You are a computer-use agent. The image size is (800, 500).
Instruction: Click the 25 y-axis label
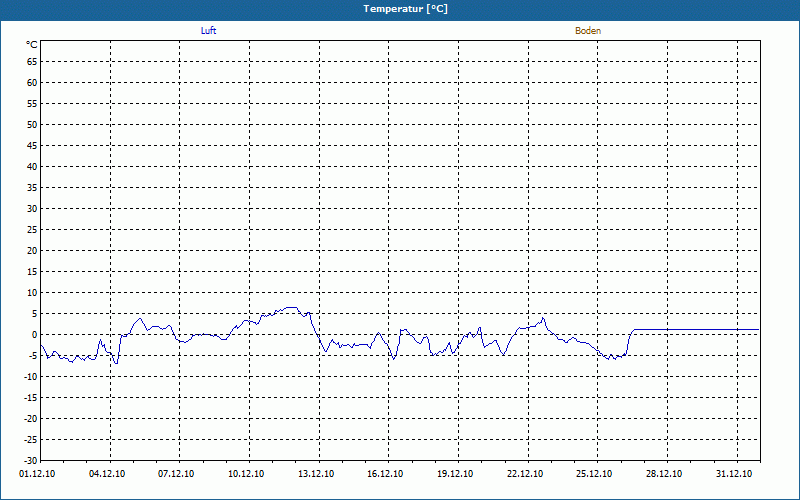coord(32,230)
